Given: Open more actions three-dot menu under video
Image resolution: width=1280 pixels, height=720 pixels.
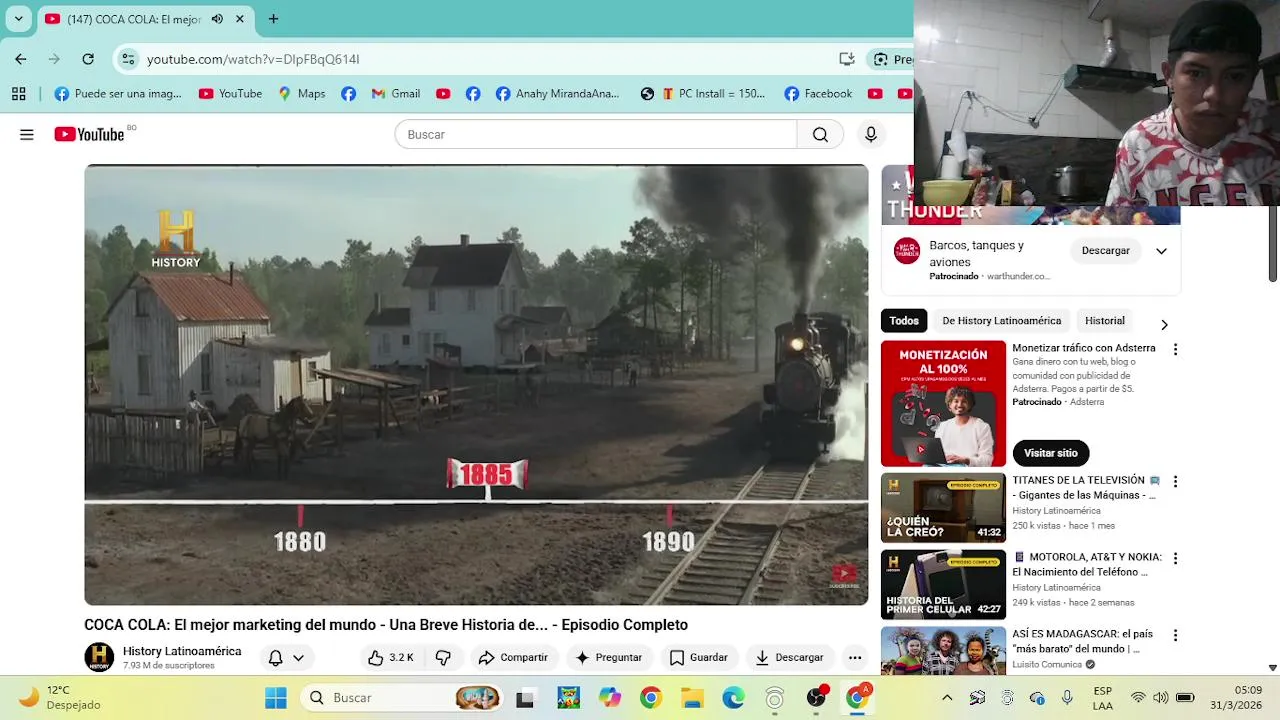Looking at the screenshot, I should point(854,657).
